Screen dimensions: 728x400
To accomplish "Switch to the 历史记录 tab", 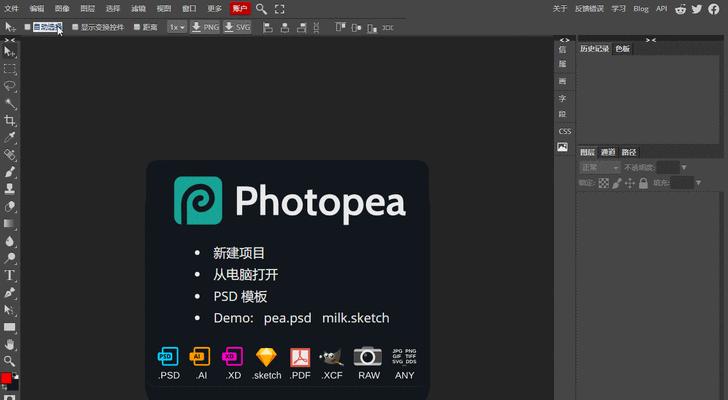I will 594,49.
